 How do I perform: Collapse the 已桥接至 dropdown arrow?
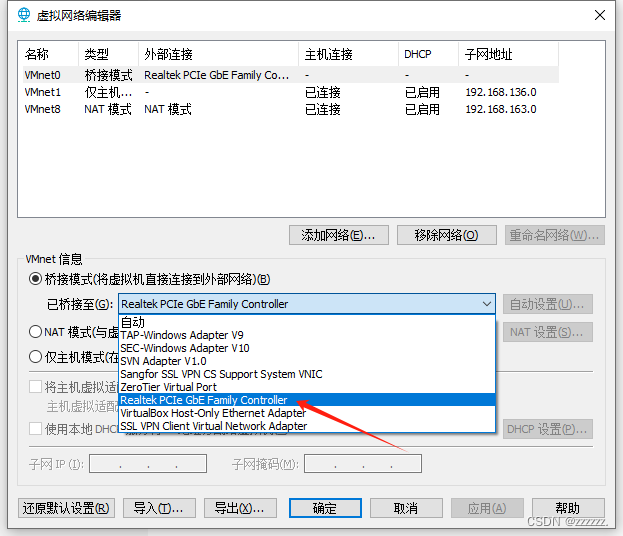(x=487, y=304)
